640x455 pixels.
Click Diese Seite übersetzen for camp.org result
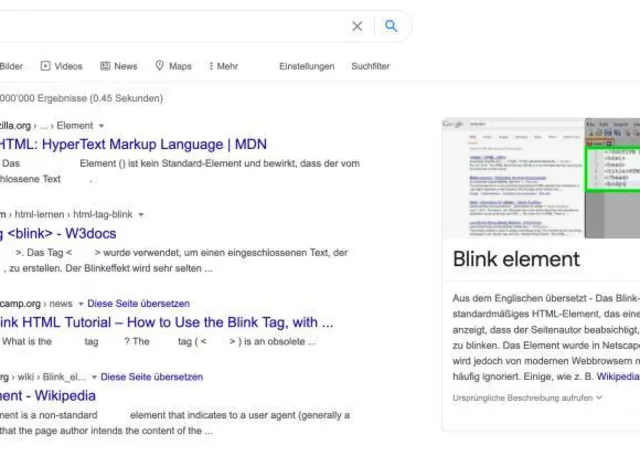pyautogui.click(x=139, y=304)
